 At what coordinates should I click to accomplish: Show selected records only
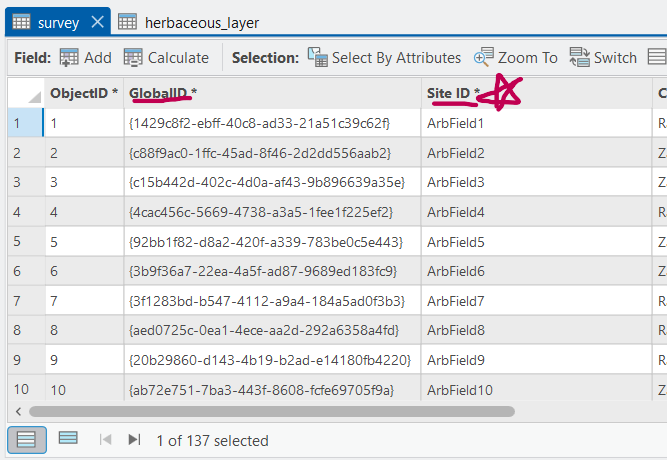point(68,439)
